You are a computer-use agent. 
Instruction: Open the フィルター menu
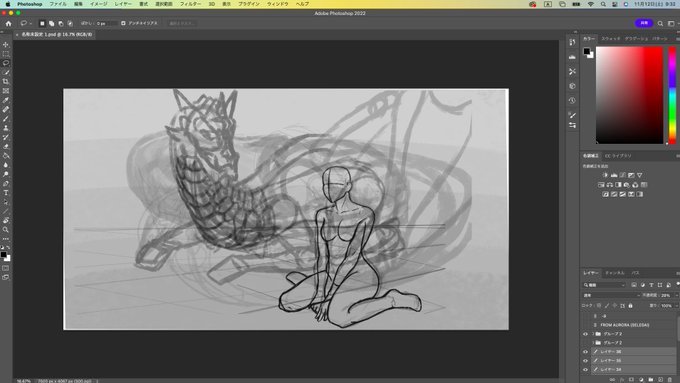point(190,4)
